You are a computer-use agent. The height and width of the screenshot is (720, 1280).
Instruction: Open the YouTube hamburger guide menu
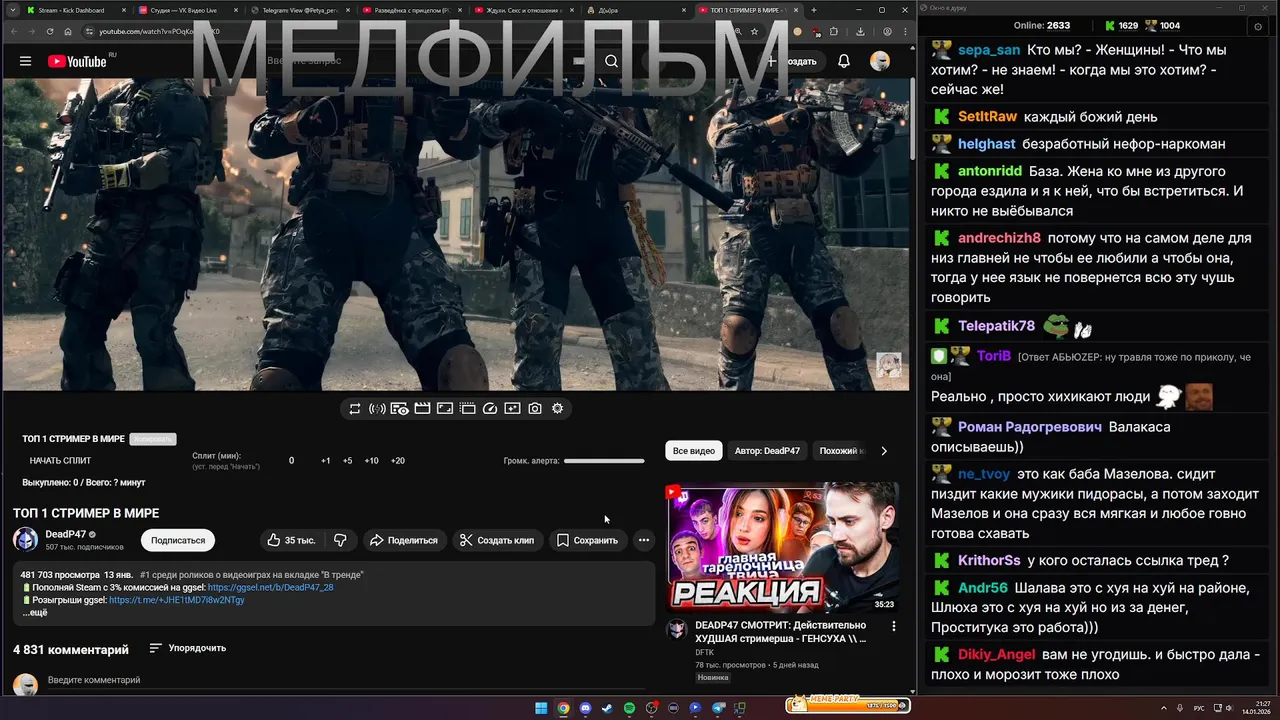(25, 61)
